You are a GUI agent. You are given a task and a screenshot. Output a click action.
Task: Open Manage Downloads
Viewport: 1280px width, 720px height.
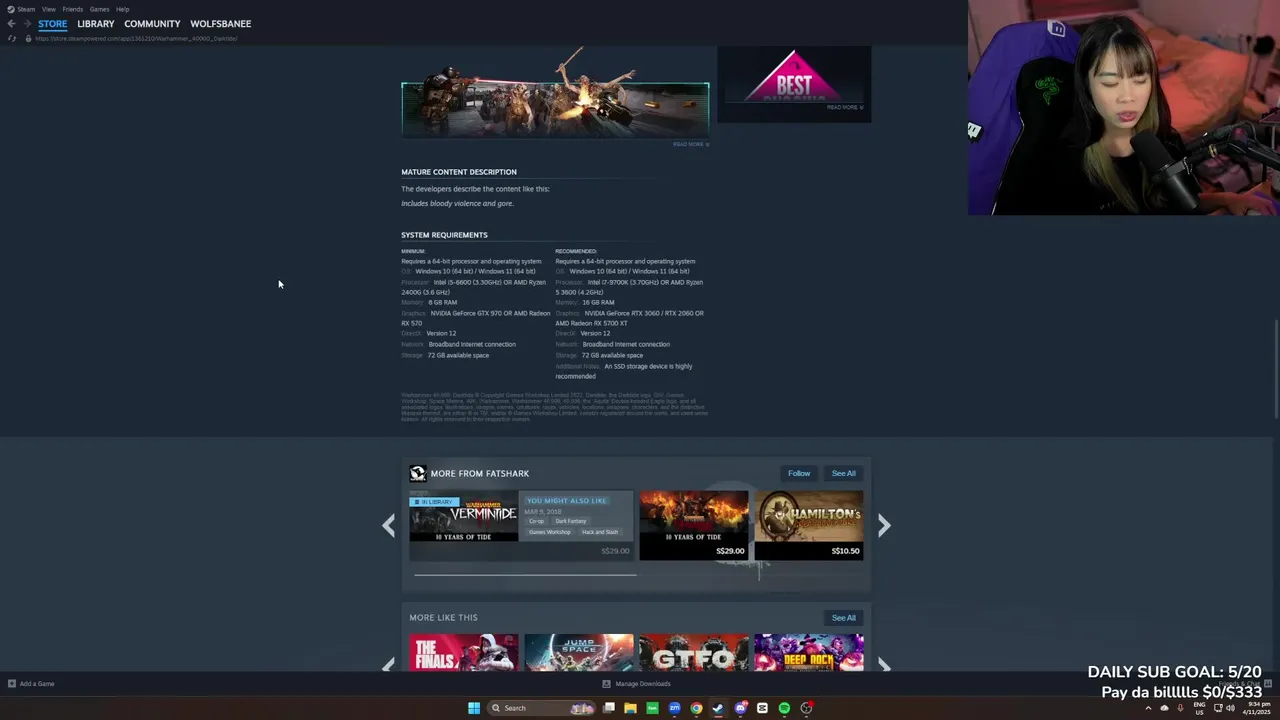[x=636, y=684]
